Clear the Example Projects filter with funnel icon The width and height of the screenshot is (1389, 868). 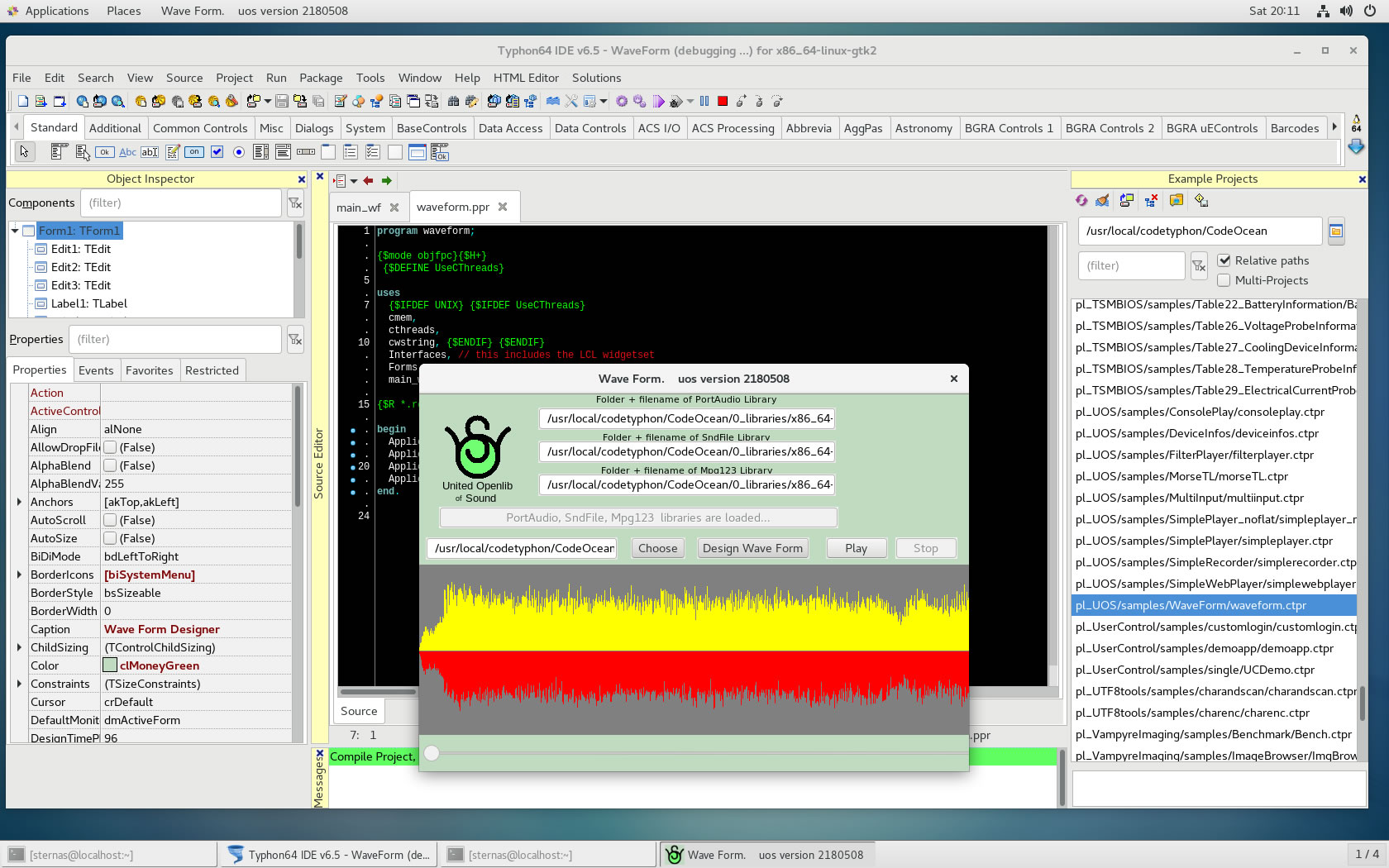1199,265
